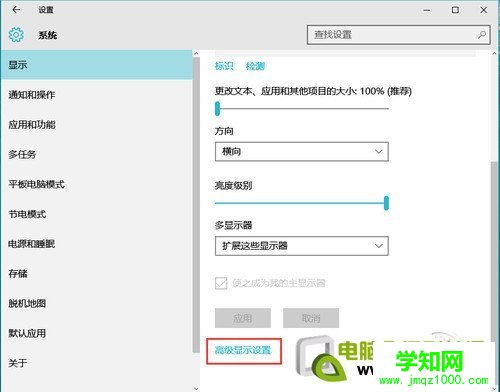
Task: Click the sidebar scroll up arrow
Action: [196, 54]
